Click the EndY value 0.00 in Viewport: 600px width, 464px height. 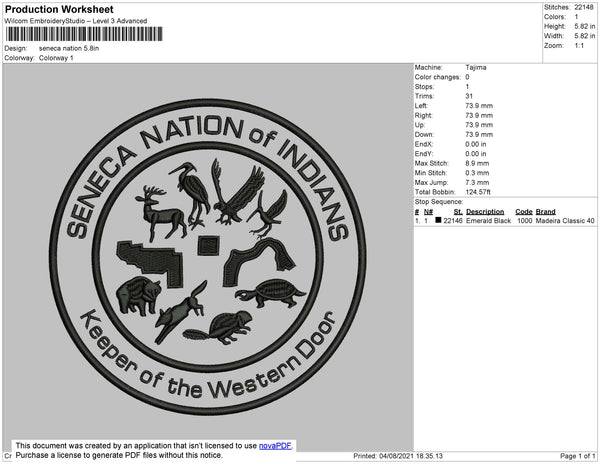click(x=476, y=154)
